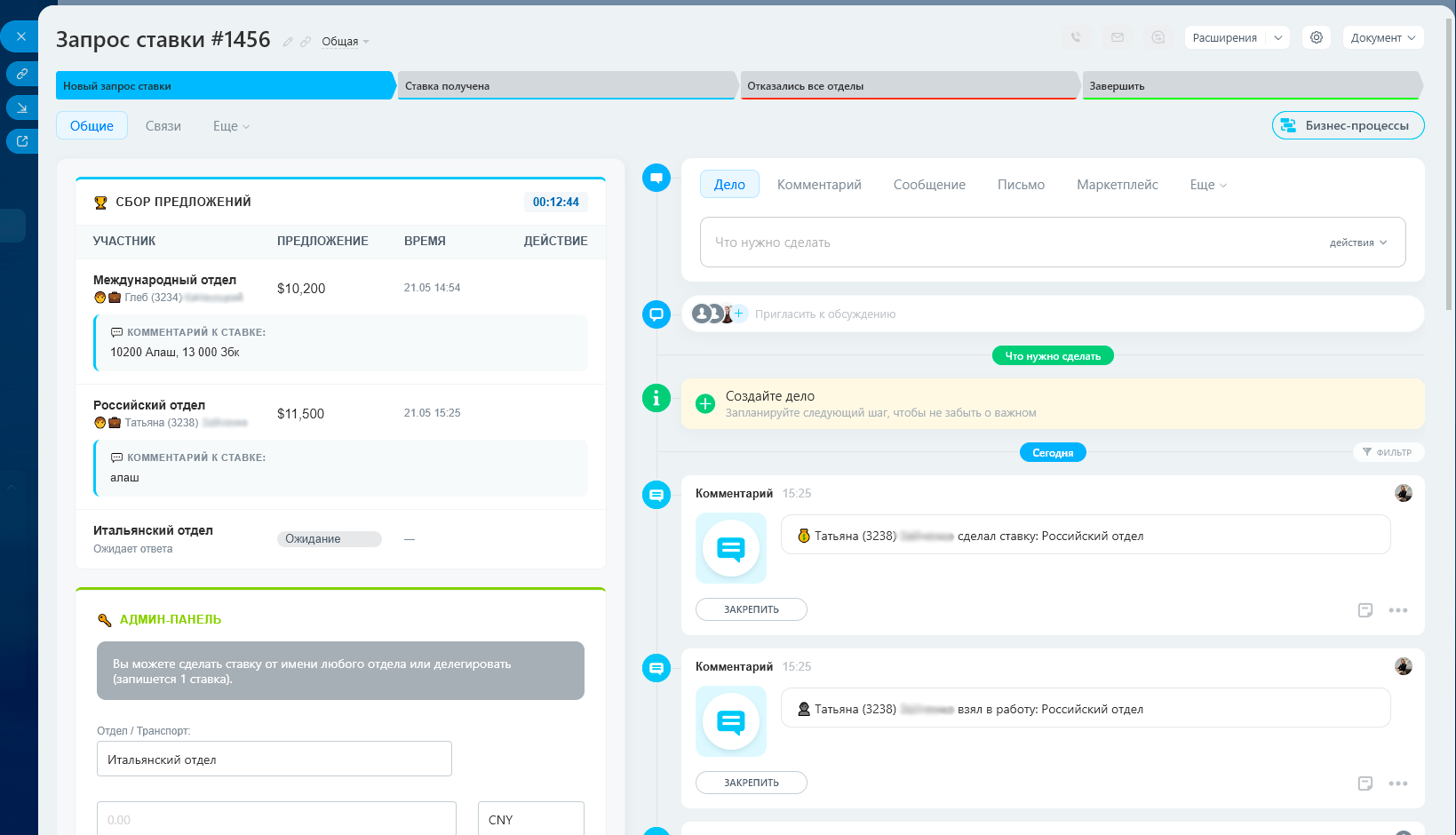Open the Отдел / Транспорт select field
The image size is (1456, 835).
pyautogui.click(x=274, y=759)
